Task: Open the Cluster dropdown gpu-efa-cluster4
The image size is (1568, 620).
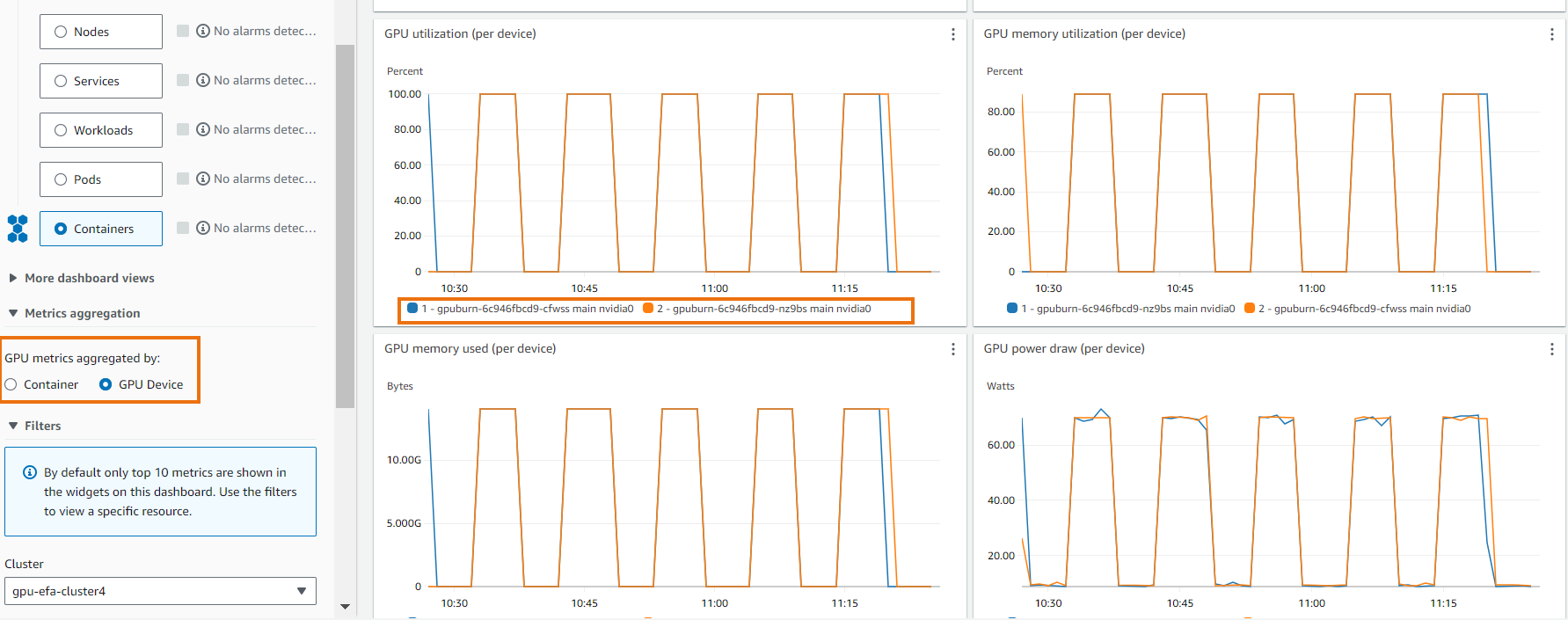Action: 160,591
